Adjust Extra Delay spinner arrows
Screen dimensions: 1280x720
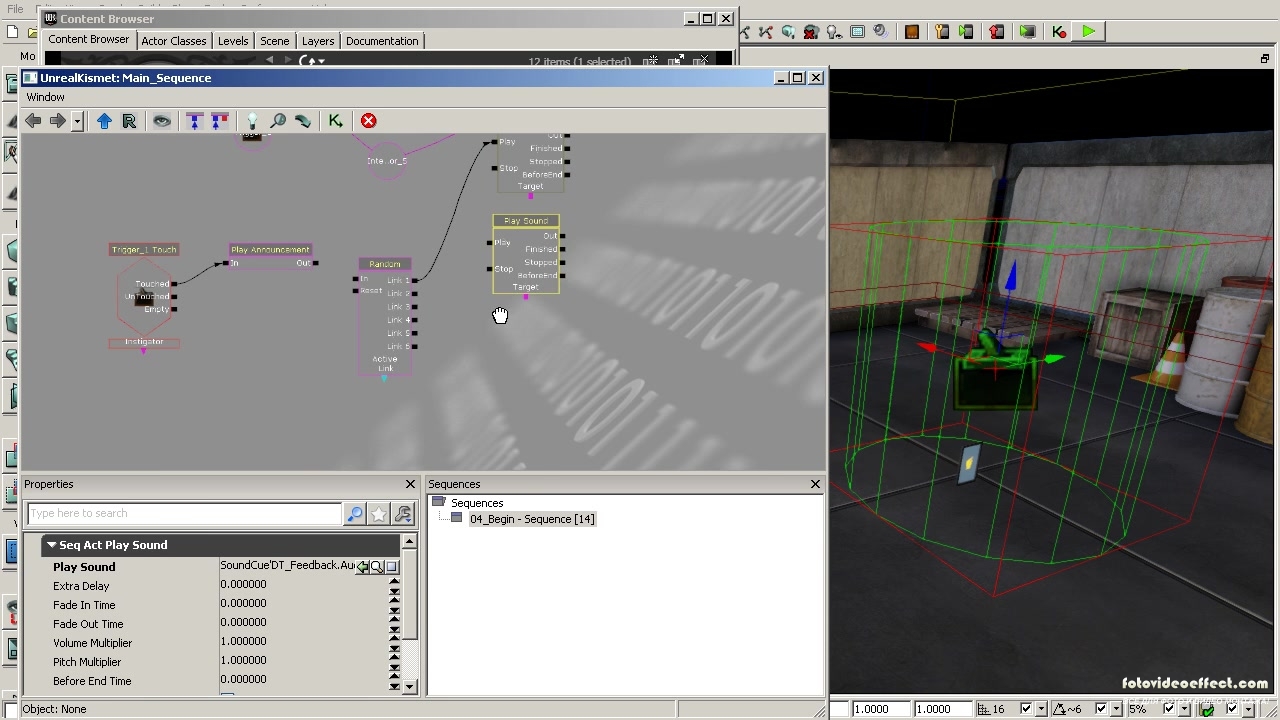tap(394, 586)
